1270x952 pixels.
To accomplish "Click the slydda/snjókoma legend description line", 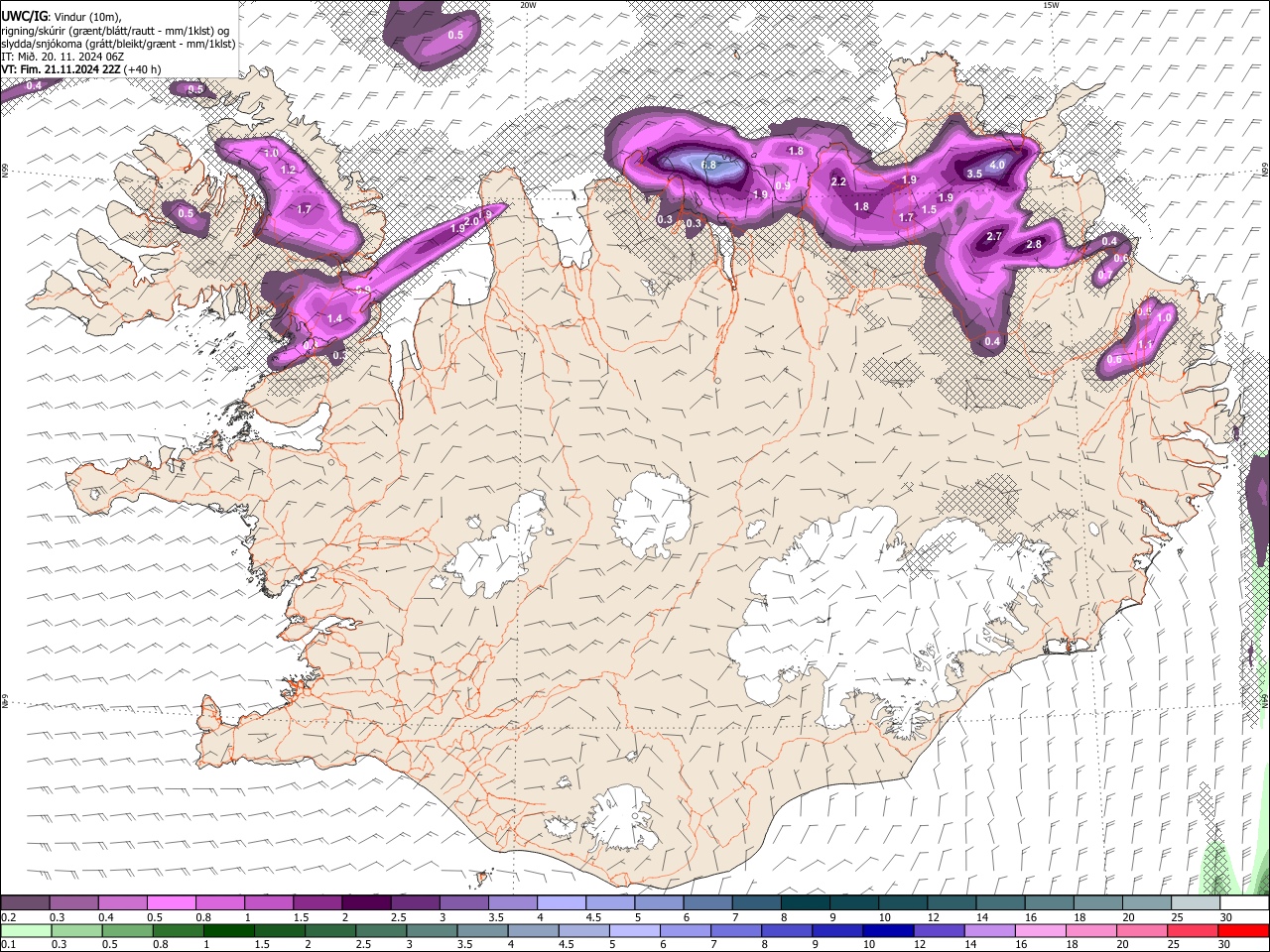I will (x=118, y=44).
